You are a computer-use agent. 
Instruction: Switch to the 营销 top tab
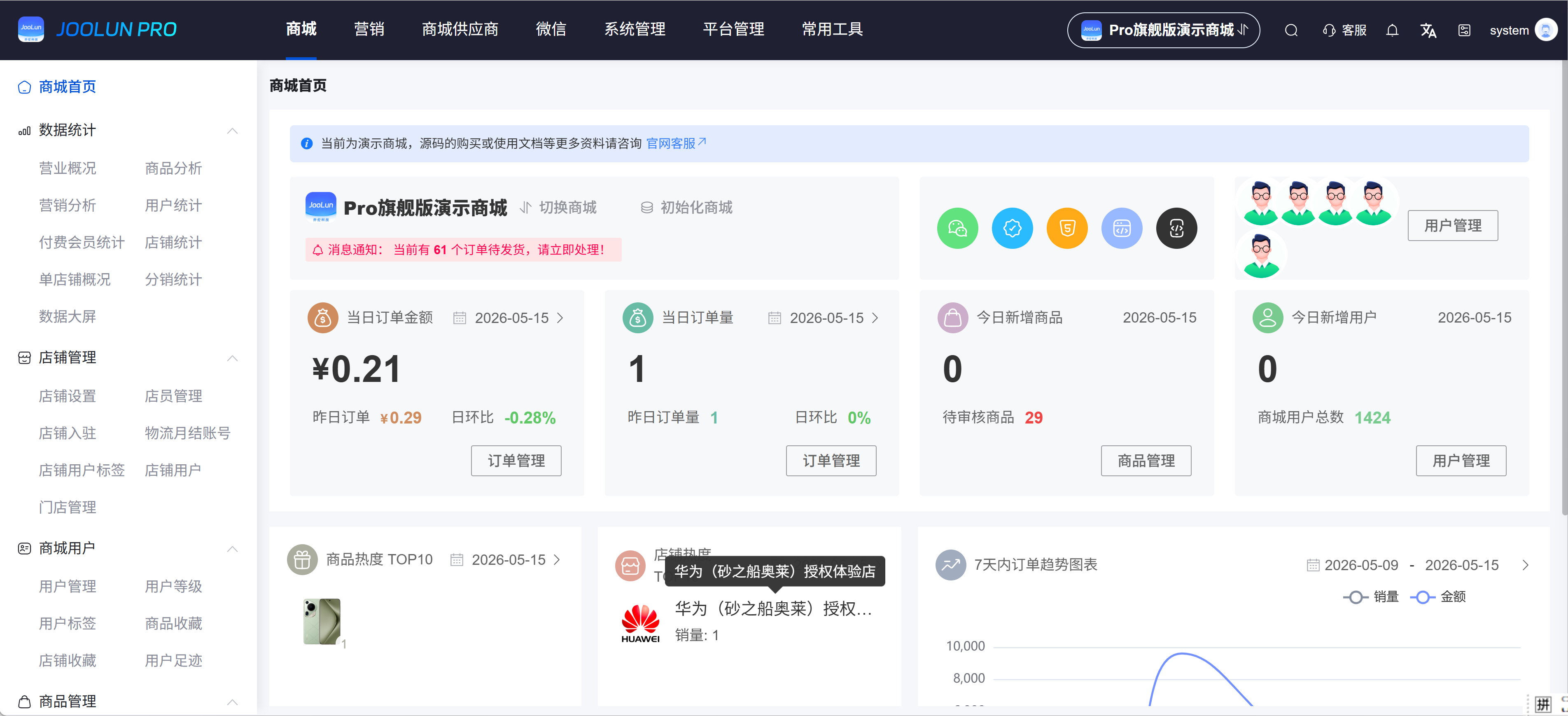pyautogui.click(x=369, y=29)
